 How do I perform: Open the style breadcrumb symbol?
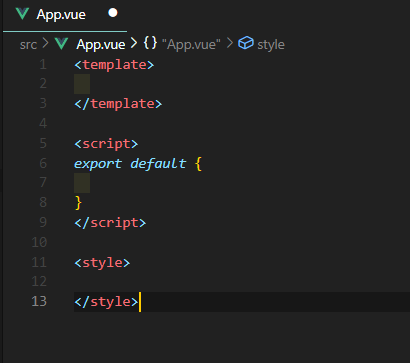pos(271,45)
